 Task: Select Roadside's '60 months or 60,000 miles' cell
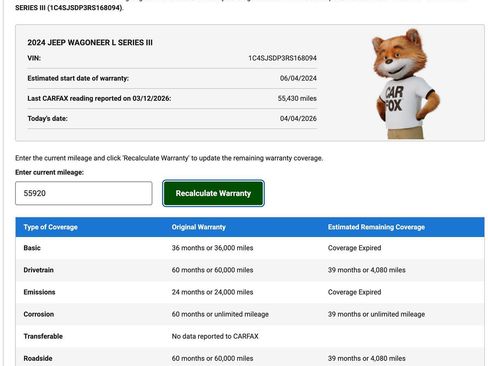pos(212,358)
